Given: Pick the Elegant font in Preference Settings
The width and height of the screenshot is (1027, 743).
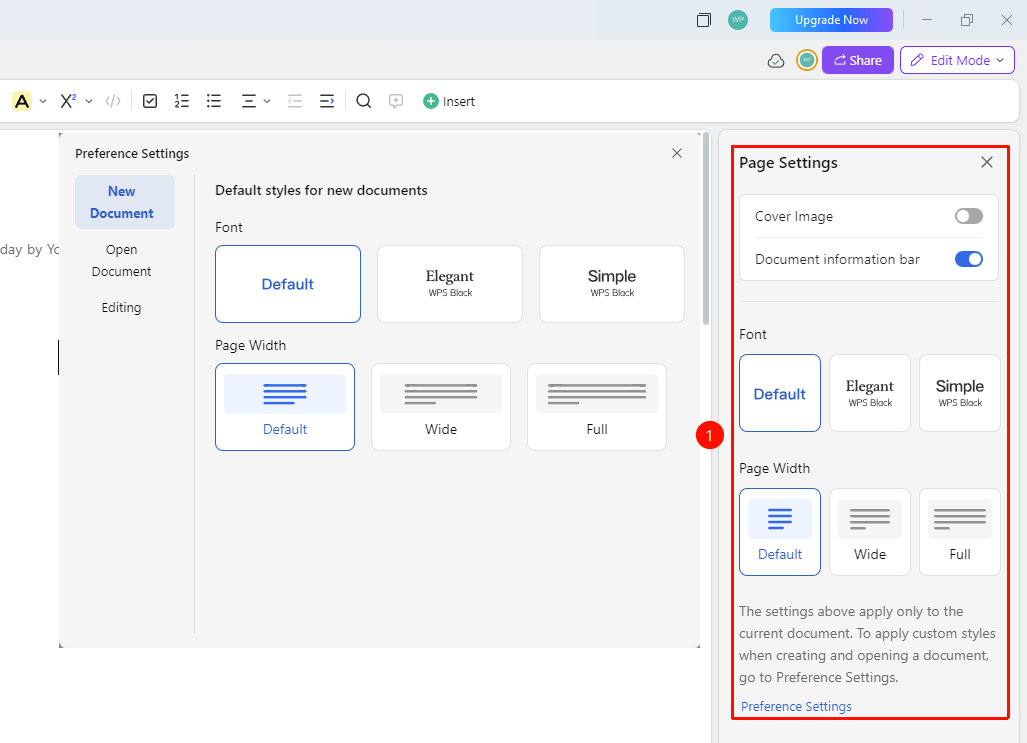Looking at the screenshot, I should coord(449,284).
